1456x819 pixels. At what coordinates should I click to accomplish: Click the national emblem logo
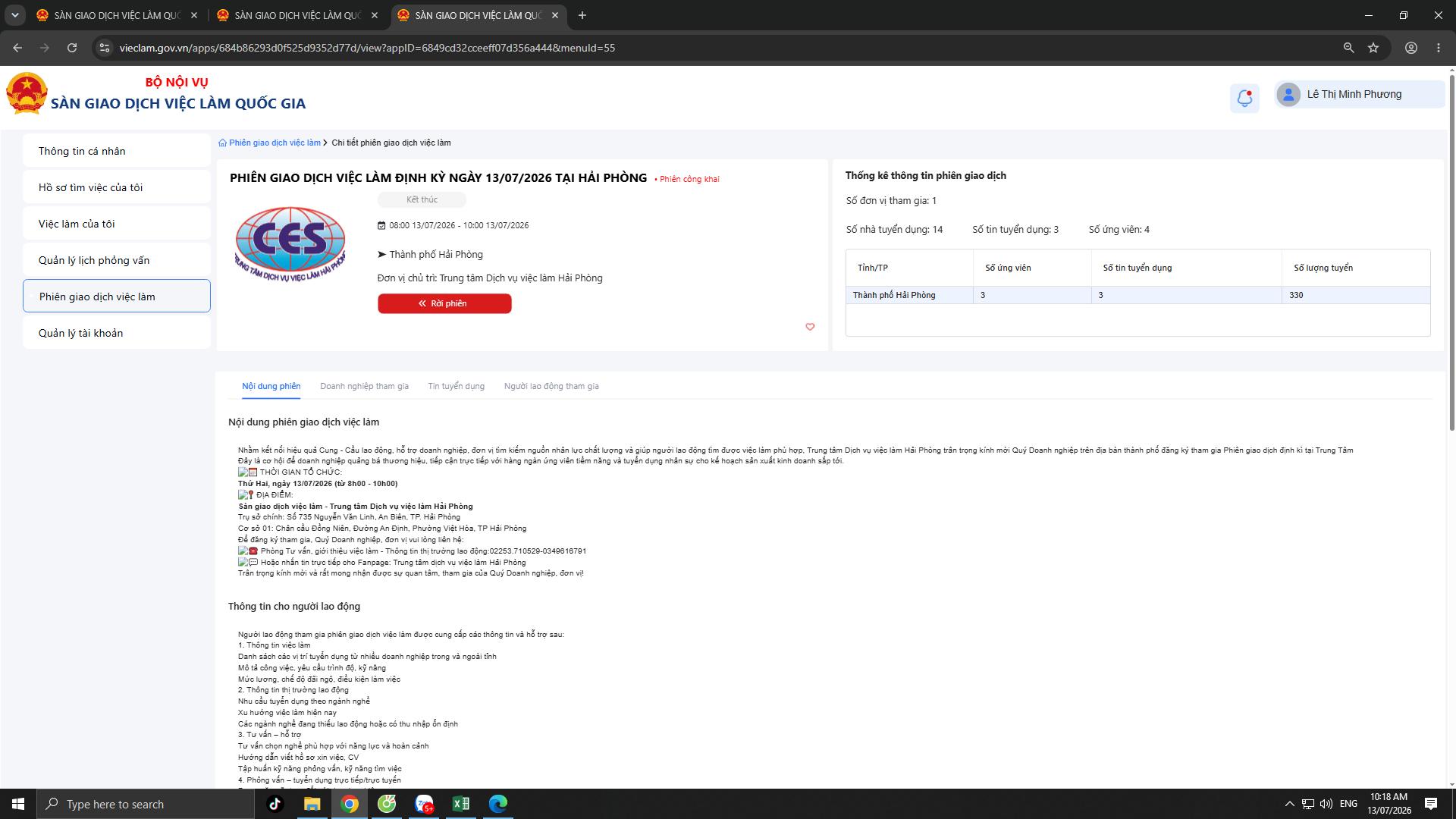27,93
